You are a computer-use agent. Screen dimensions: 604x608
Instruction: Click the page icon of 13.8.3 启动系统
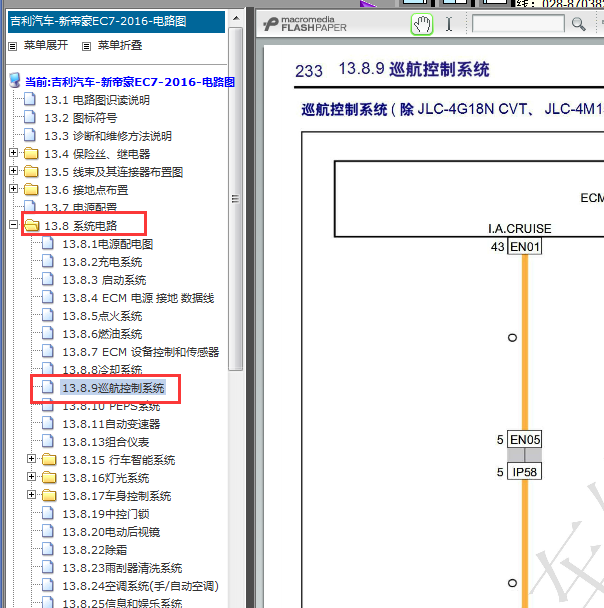48,279
